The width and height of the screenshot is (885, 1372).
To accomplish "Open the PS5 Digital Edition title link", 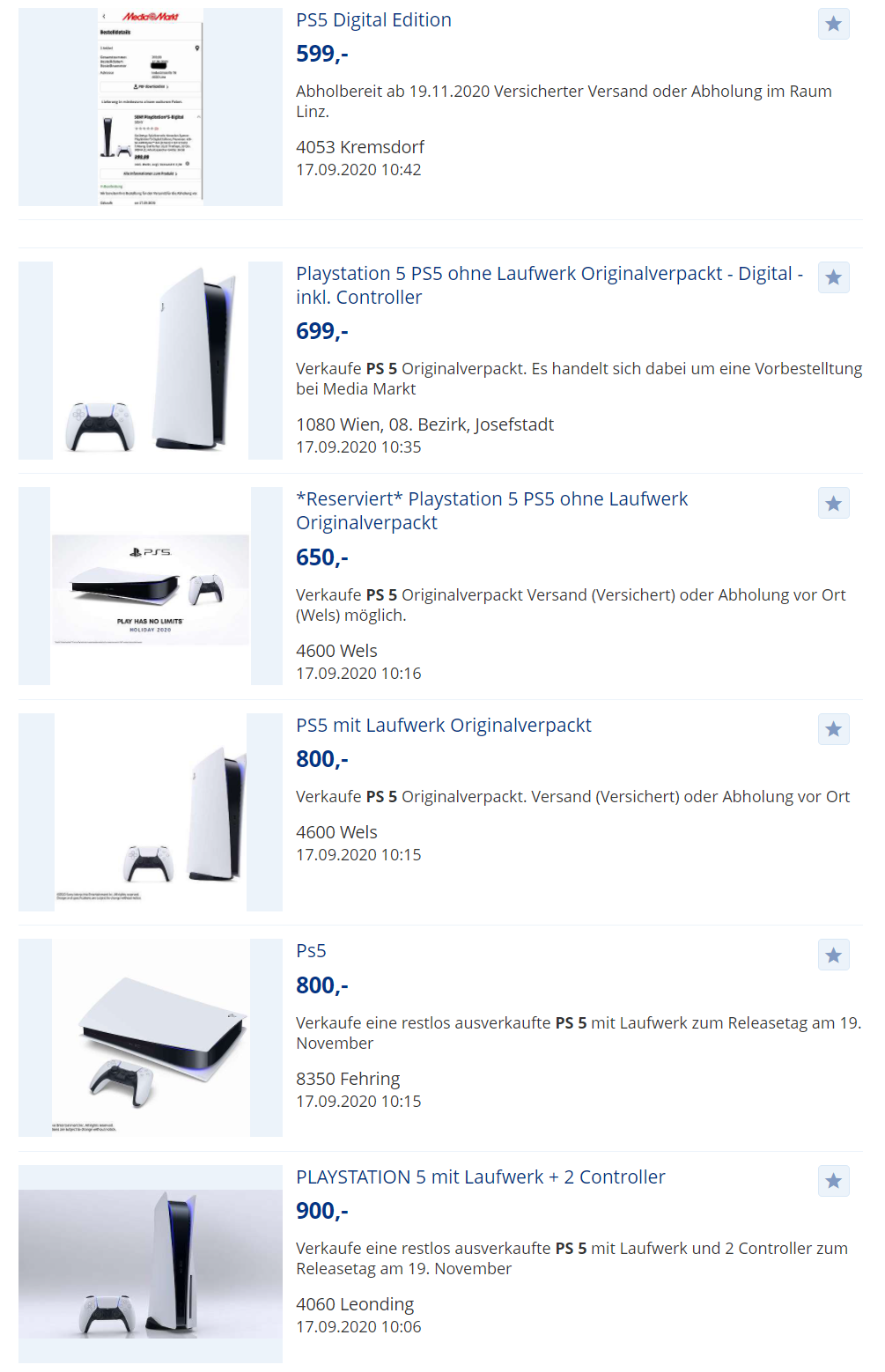I will (x=373, y=20).
